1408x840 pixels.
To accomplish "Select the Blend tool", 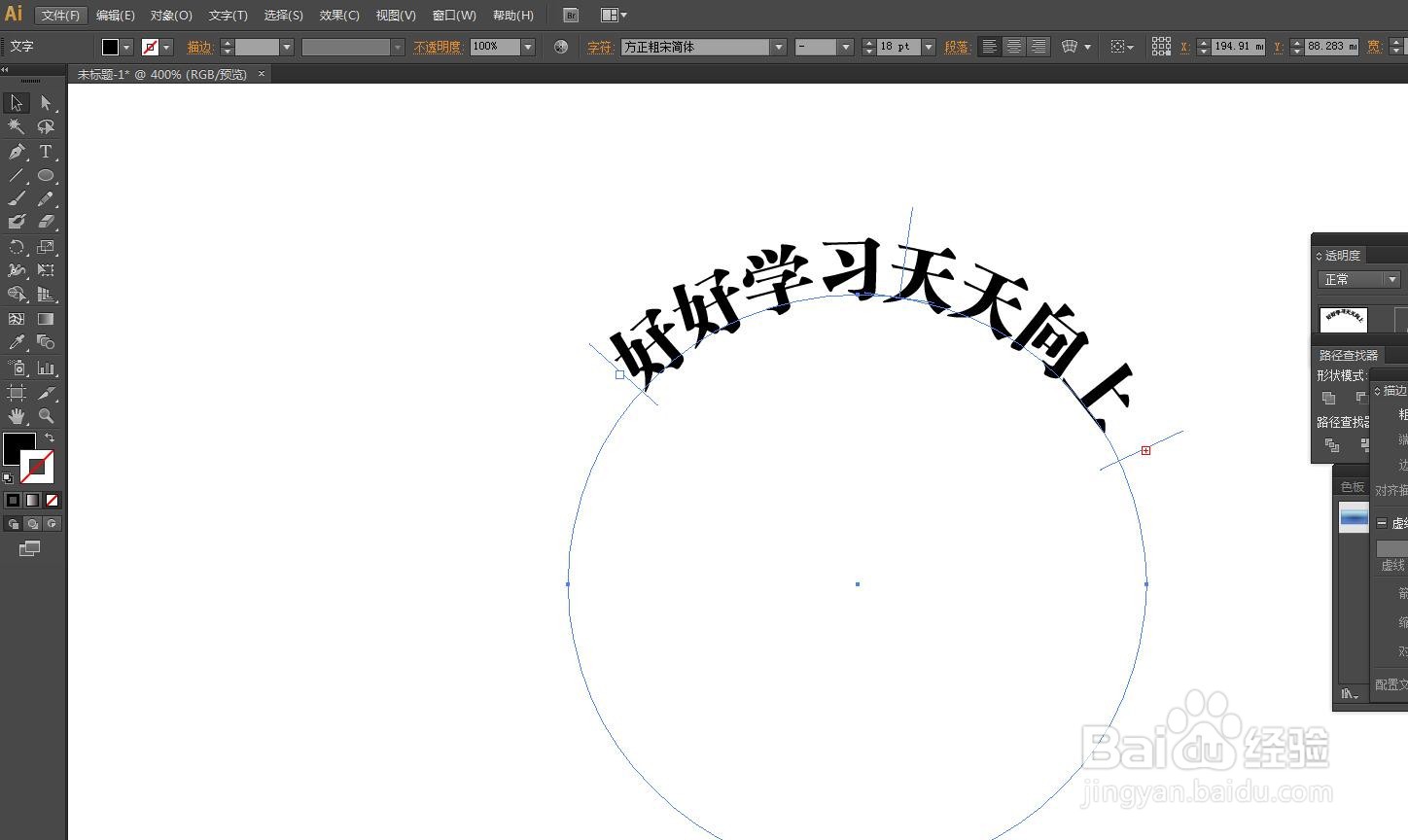I will [x=46, y=342].
